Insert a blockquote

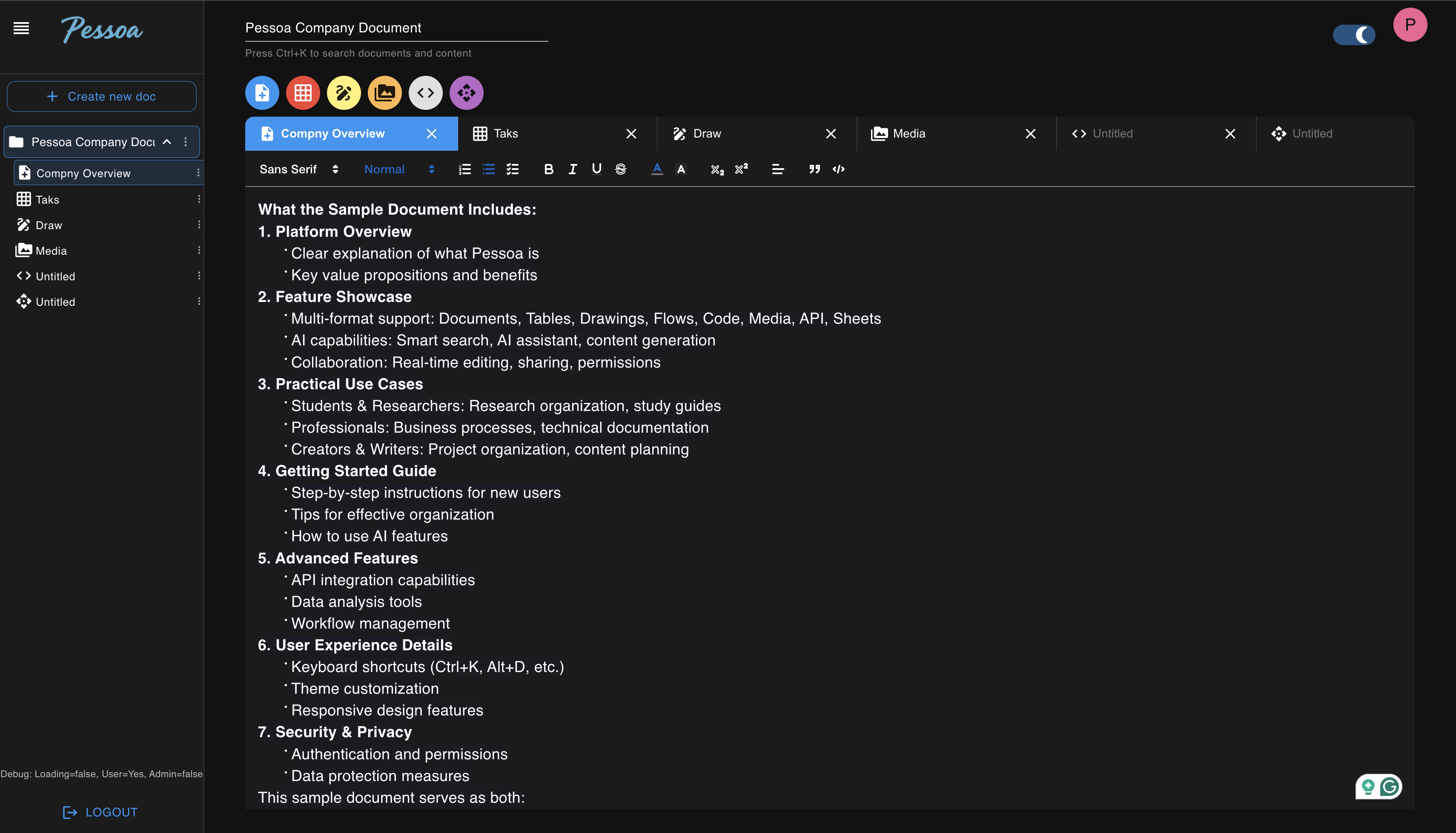[x=814, y=169]
